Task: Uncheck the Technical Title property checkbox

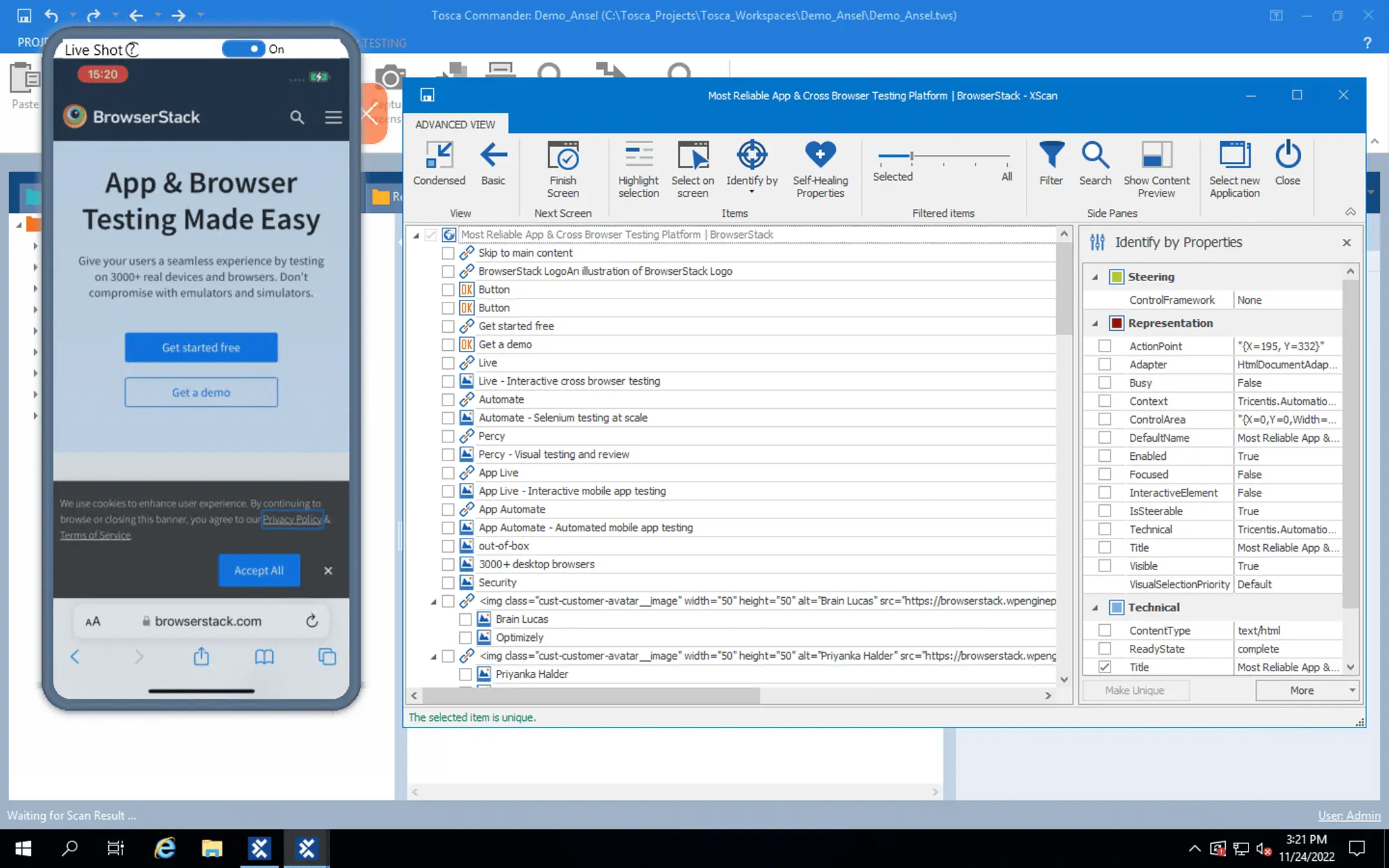Action: [1105, 667]
